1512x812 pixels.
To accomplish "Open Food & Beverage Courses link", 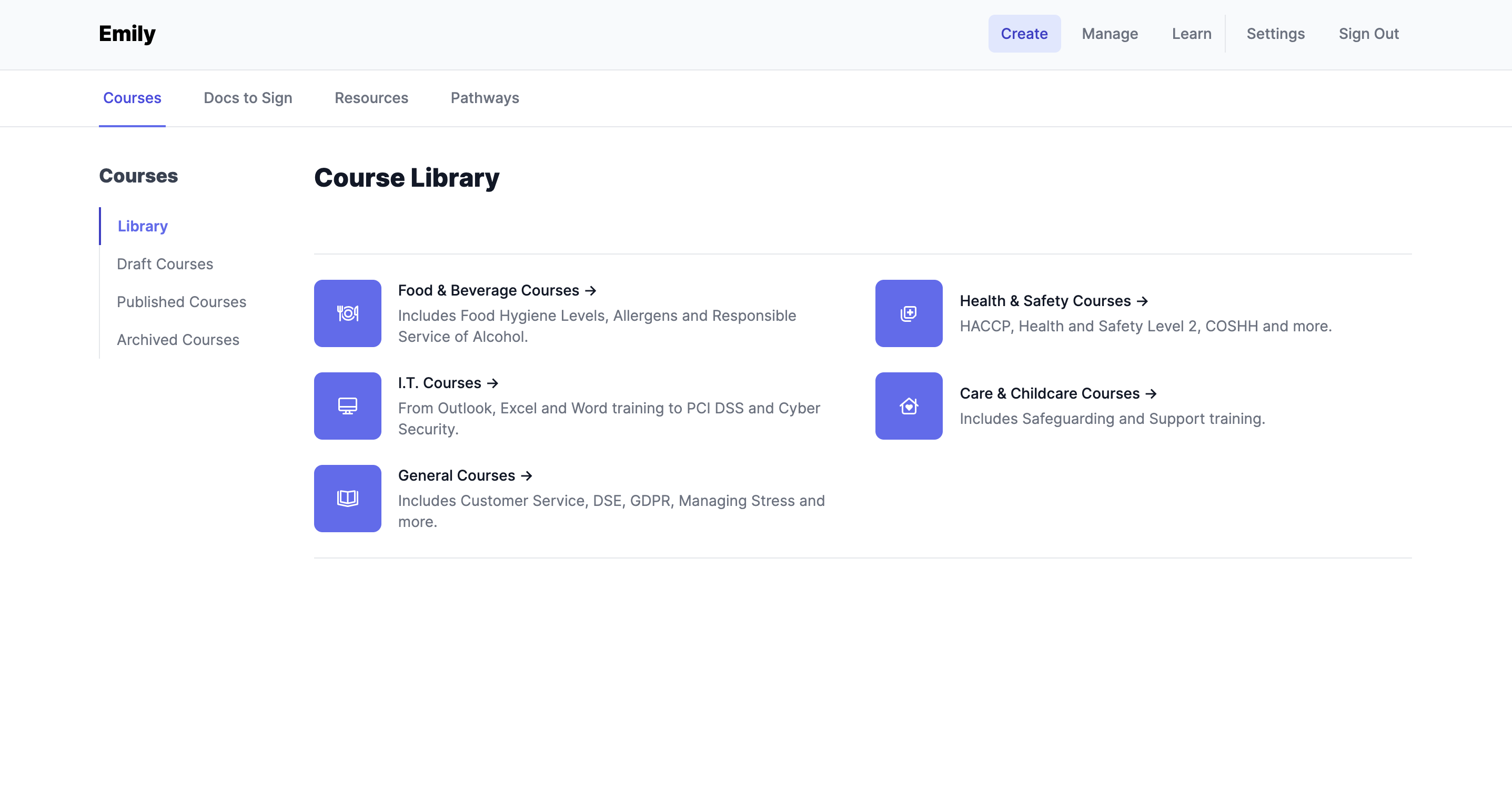I will tap(497, 290).
